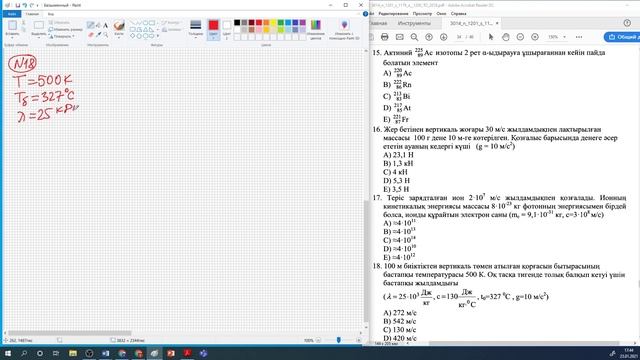Pick the black color swatch
Screen dimensions: 640x360
237,22
